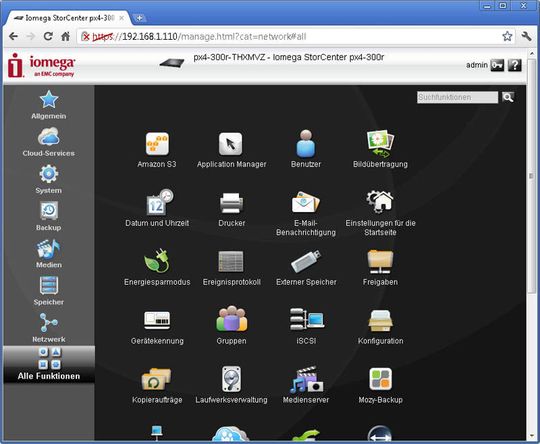Open Energiesparmodus settings
The height and width of the screenshot is (444, 540).
[157, 267]
